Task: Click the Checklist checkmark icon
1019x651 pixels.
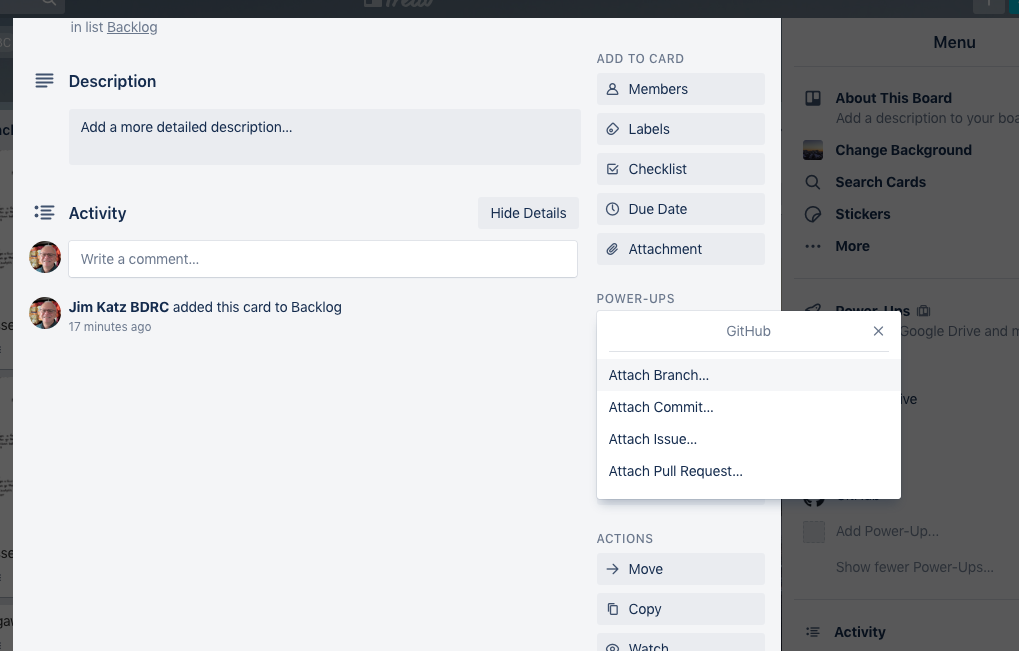Action: pyautogui.click(x=612, y=169)
